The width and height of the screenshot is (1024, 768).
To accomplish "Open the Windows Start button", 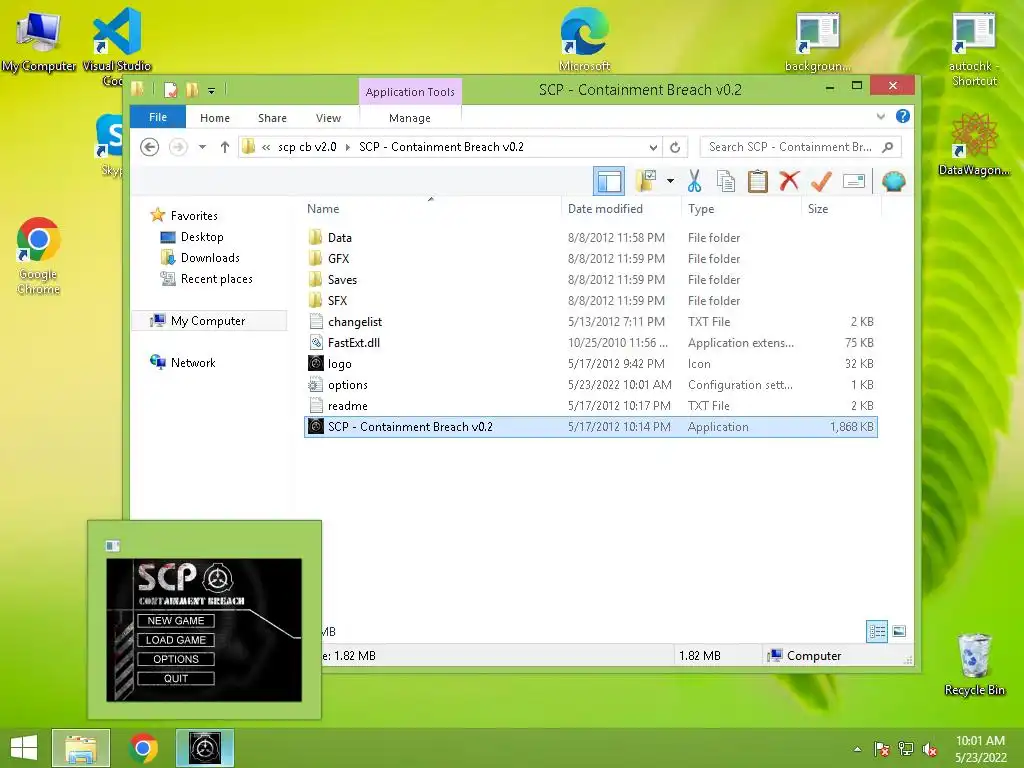I will click(24, 748).
